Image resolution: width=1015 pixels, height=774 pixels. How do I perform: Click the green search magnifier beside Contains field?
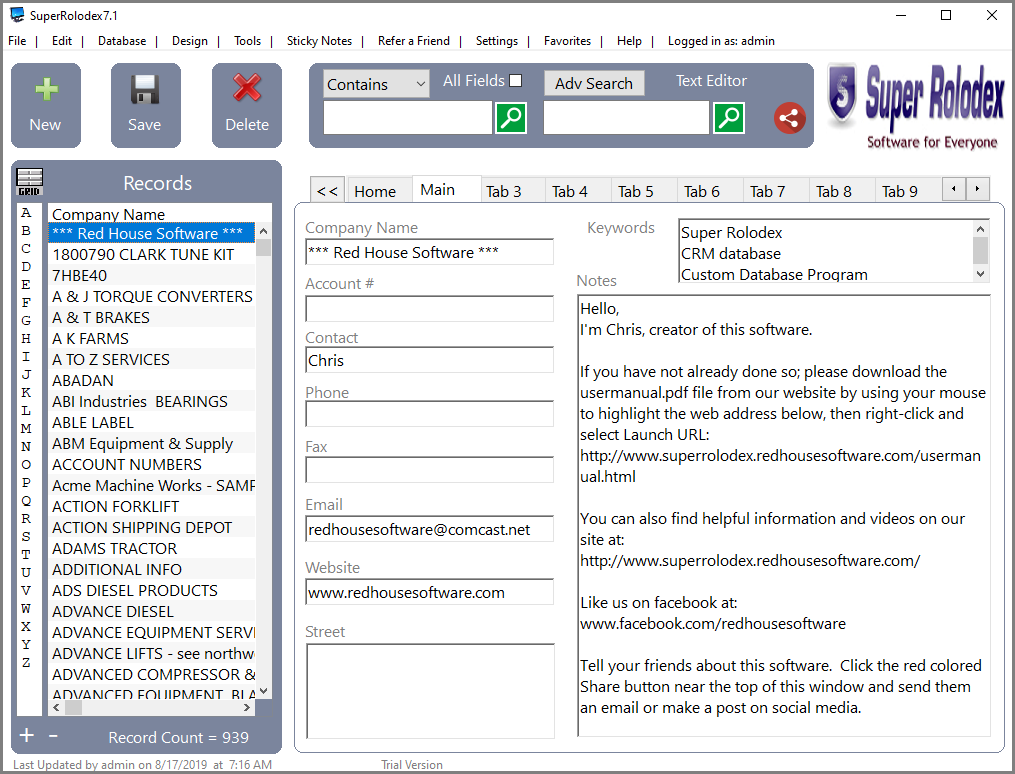(511, 118)
